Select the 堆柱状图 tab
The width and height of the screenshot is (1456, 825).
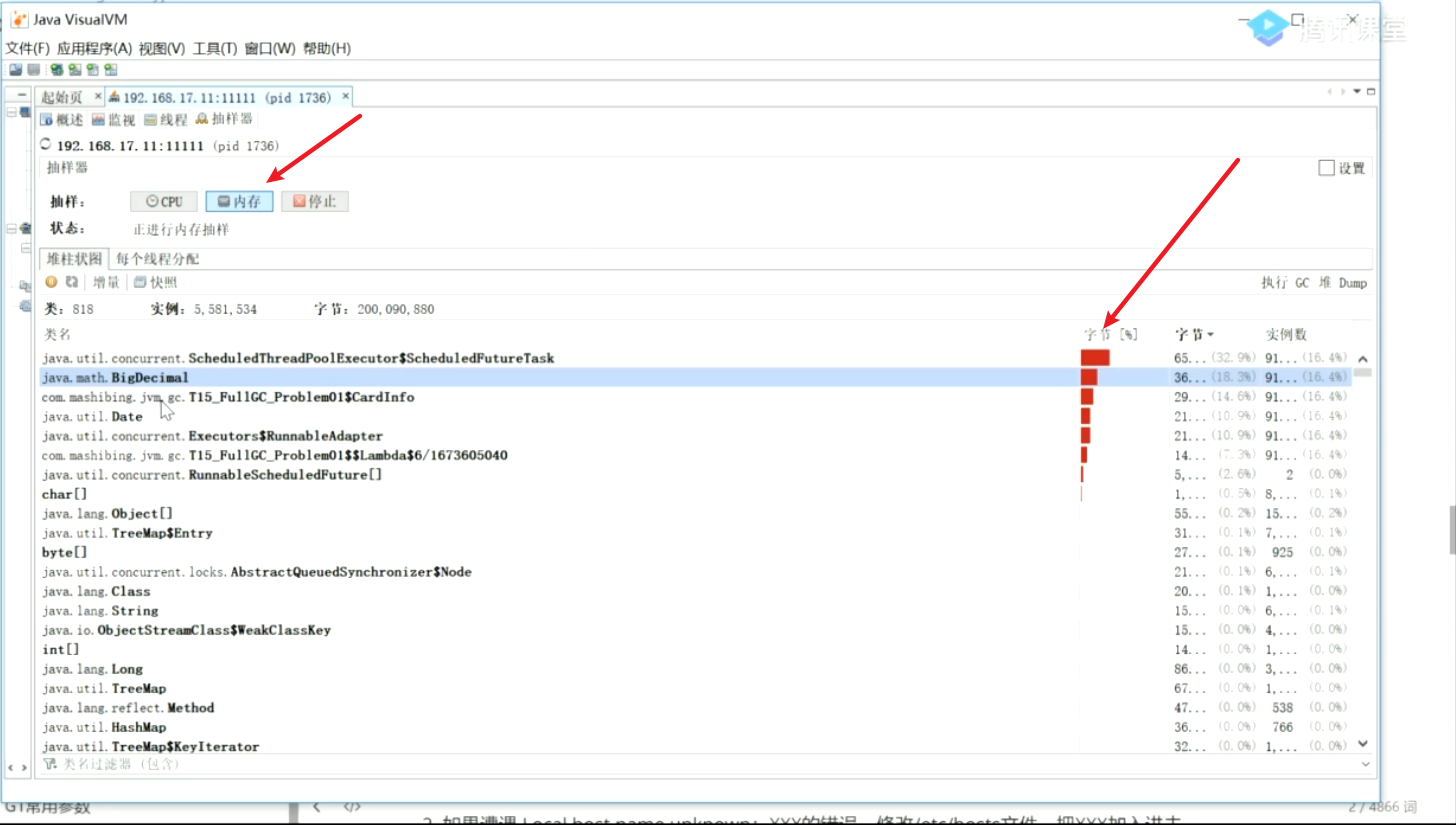click(74, 258)
